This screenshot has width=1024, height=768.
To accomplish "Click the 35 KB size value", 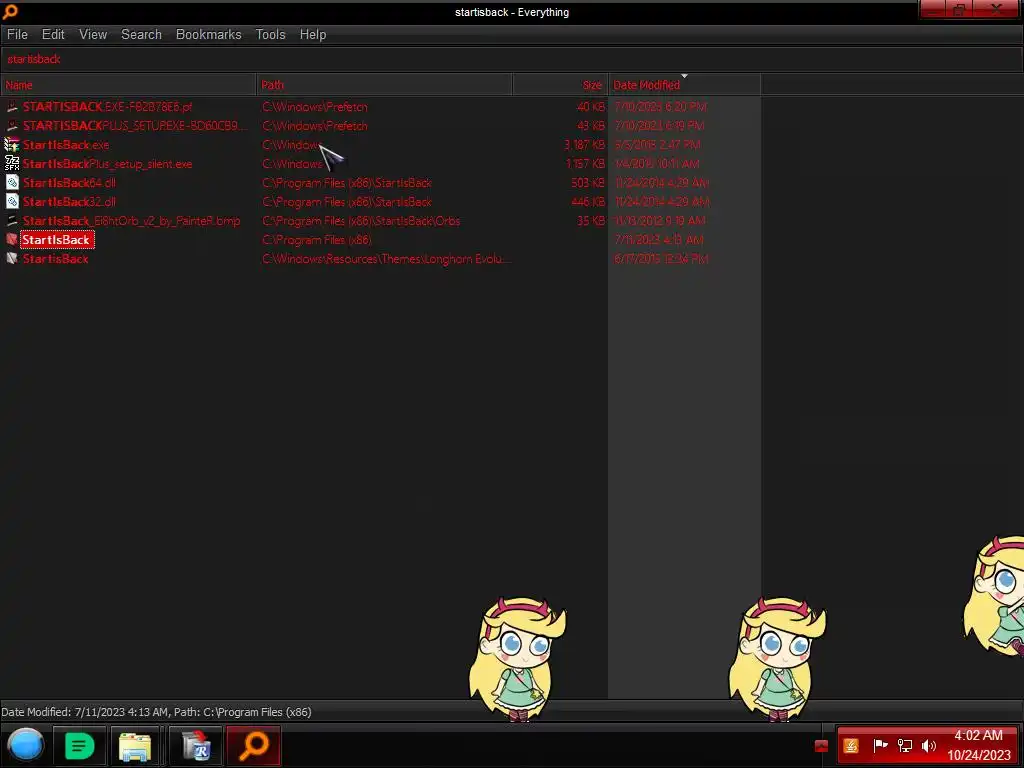I will [591, 220].
